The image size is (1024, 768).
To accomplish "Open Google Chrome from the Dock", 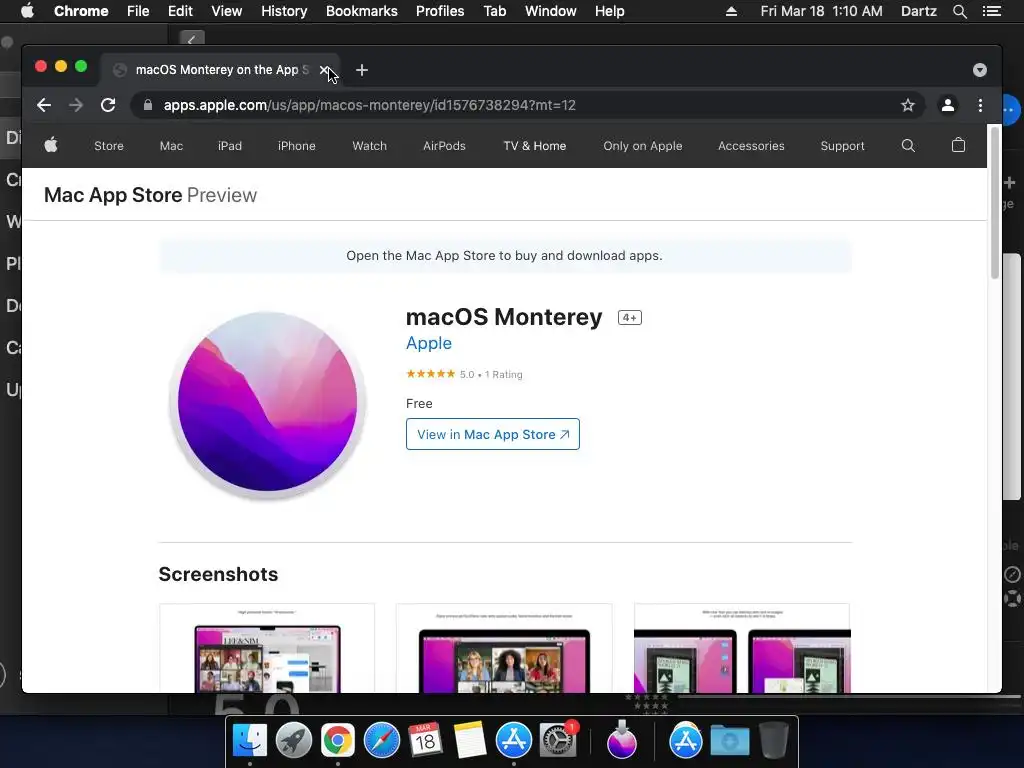I will (338, 741).
